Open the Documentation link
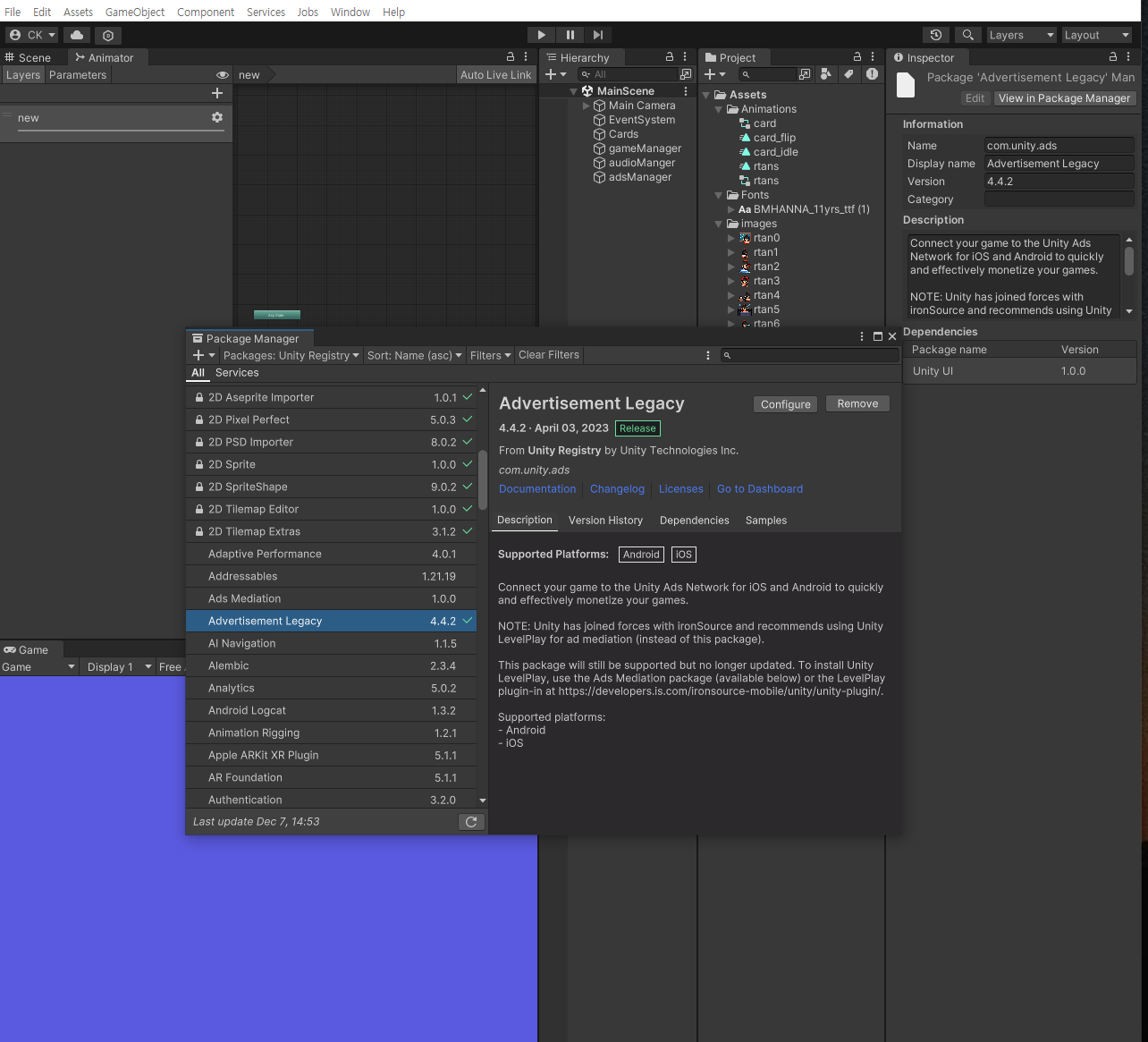The height and width of the screenshot is (1042, 1148). click(x=537, y=489)
